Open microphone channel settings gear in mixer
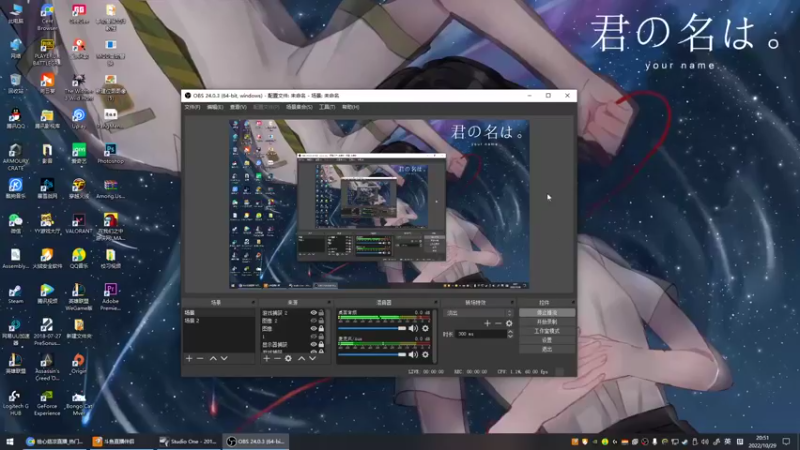800x450 pixels. [x=425, y=354]
